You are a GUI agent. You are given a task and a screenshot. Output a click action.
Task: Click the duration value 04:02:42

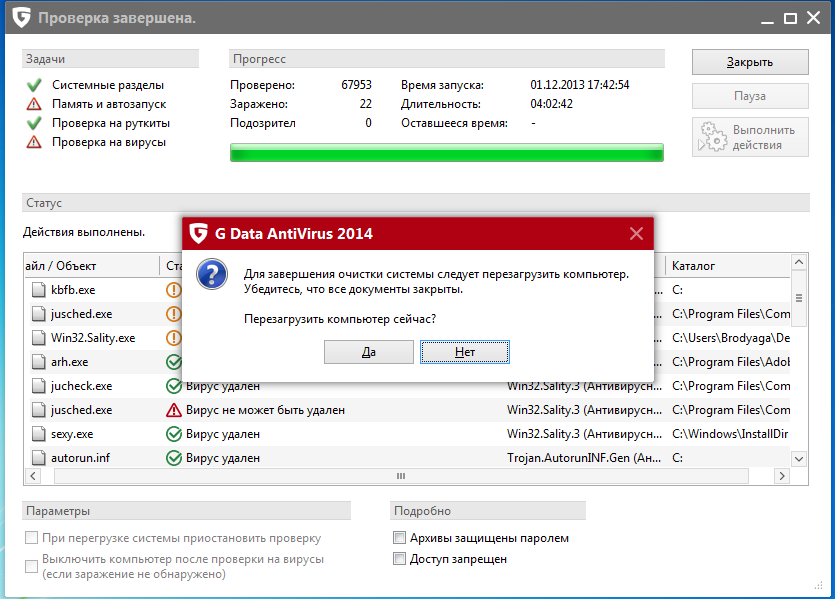tap(551, 104)
